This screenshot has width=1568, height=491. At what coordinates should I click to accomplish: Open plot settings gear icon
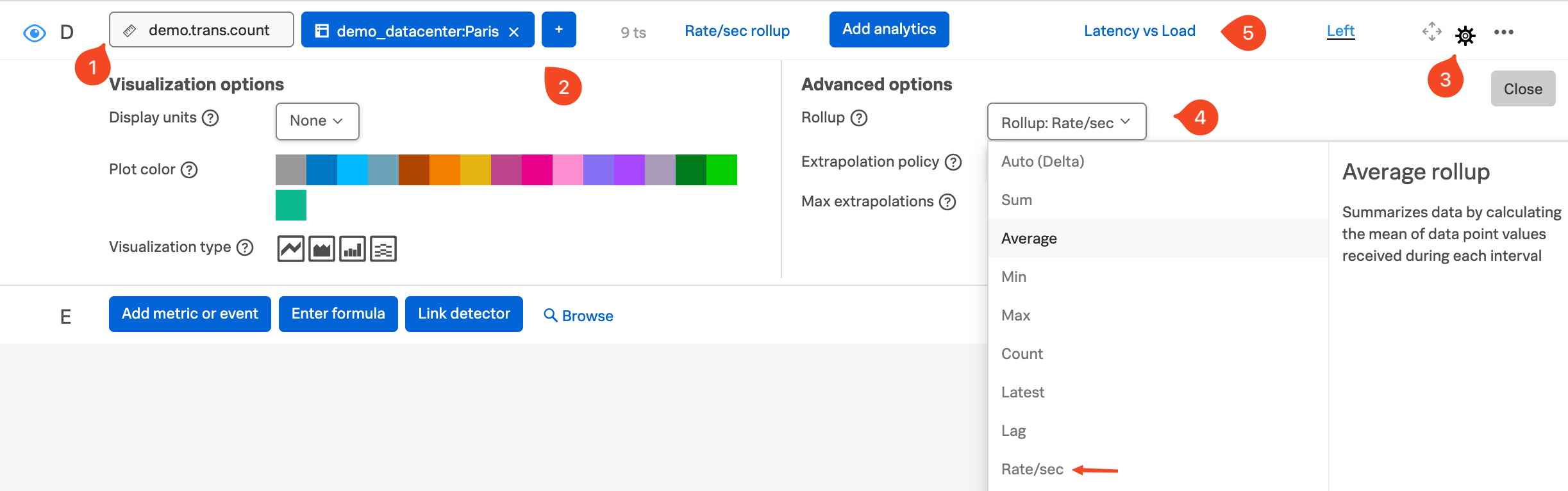tap(1465, 35)
